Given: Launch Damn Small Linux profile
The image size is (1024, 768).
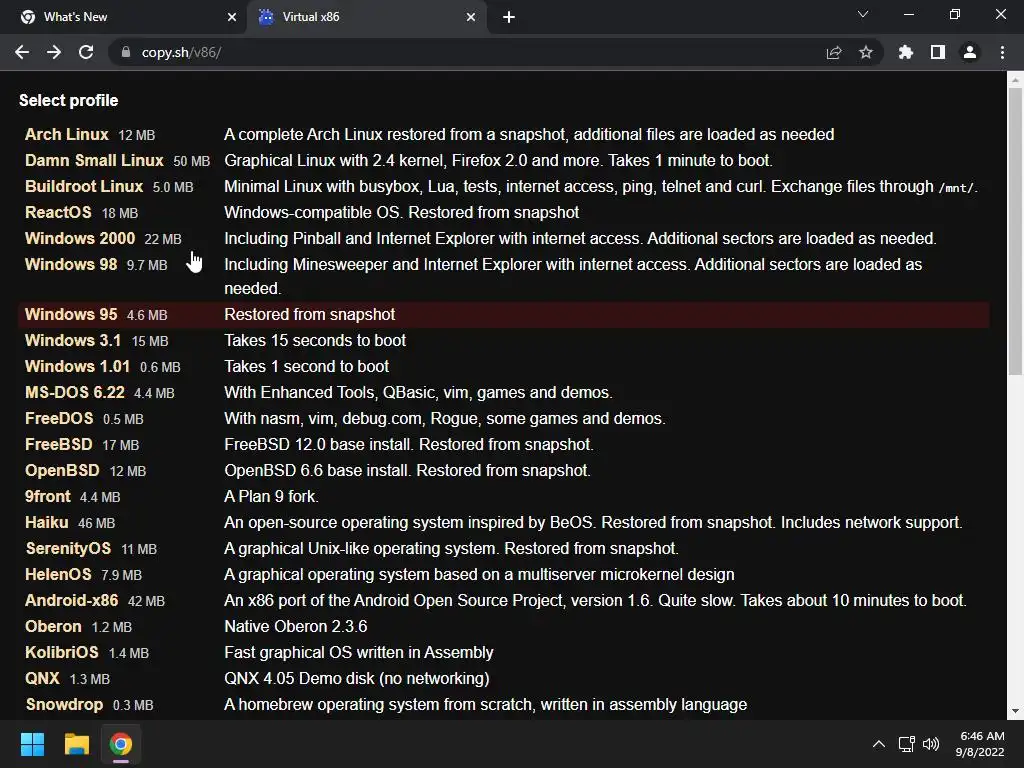Looking at the screenshot, I should pos(94,161).
